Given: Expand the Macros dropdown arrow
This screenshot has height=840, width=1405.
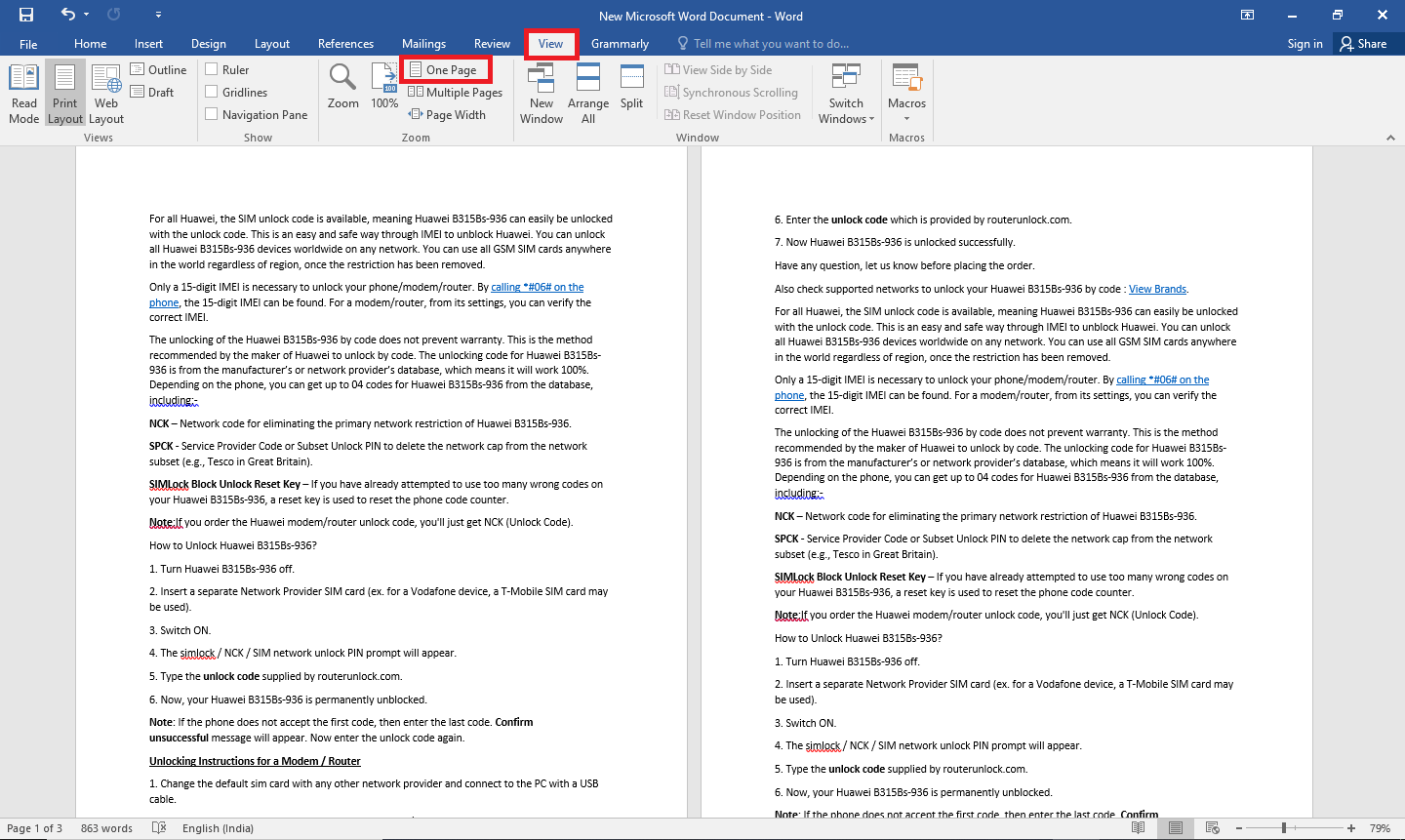Looking at the screenshot, I should (906, 119).
